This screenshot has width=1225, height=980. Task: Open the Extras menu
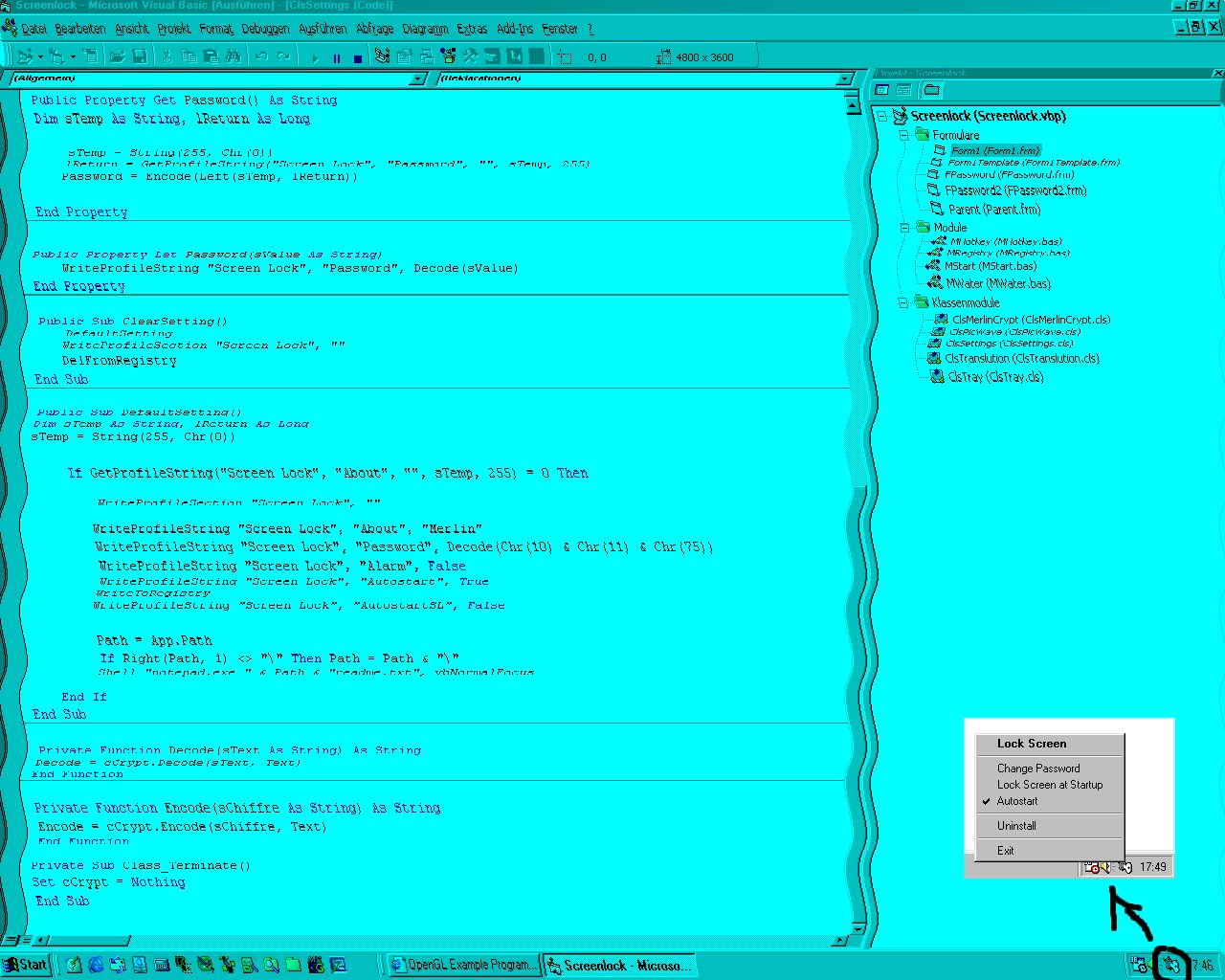pos(472,30)
